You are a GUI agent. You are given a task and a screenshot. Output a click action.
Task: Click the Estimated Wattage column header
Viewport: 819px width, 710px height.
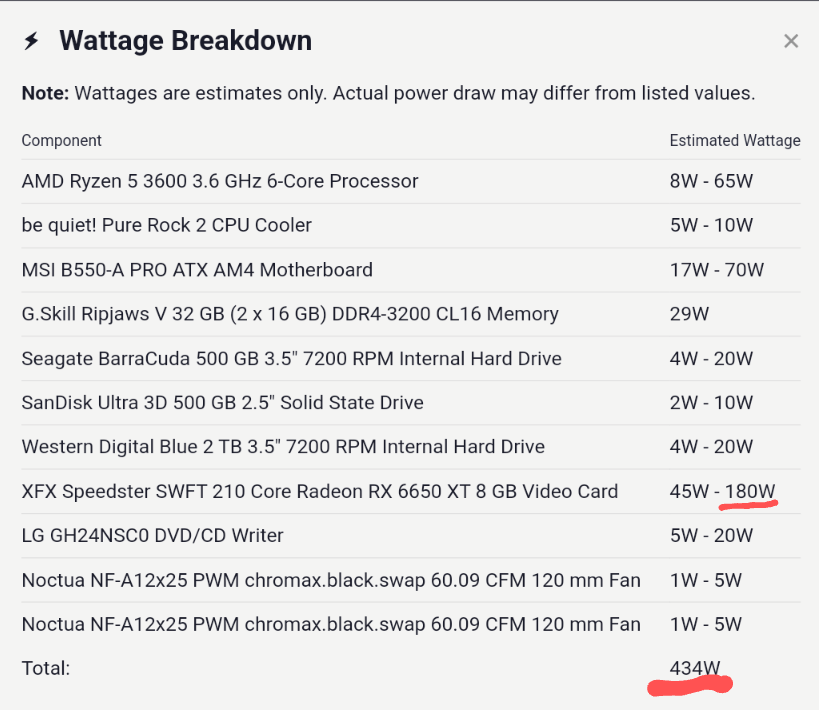point(735,141)
